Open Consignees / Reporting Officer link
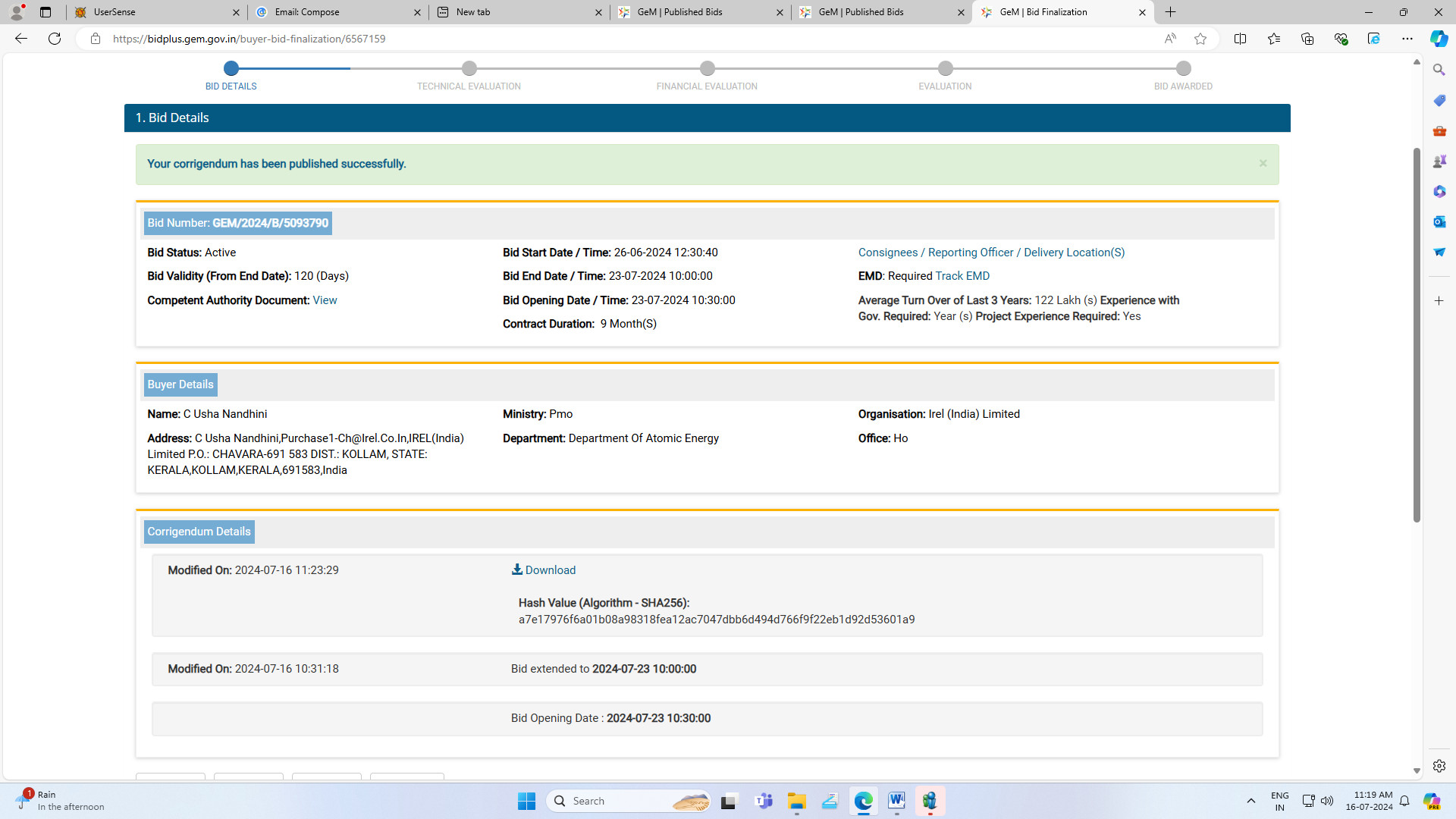The width and height of the screenshot is (1456, 819). 991,253
